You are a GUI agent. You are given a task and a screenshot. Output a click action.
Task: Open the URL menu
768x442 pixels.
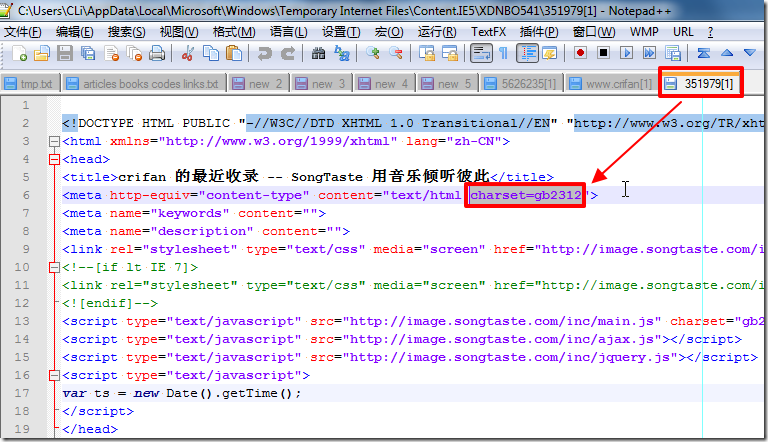683,32
